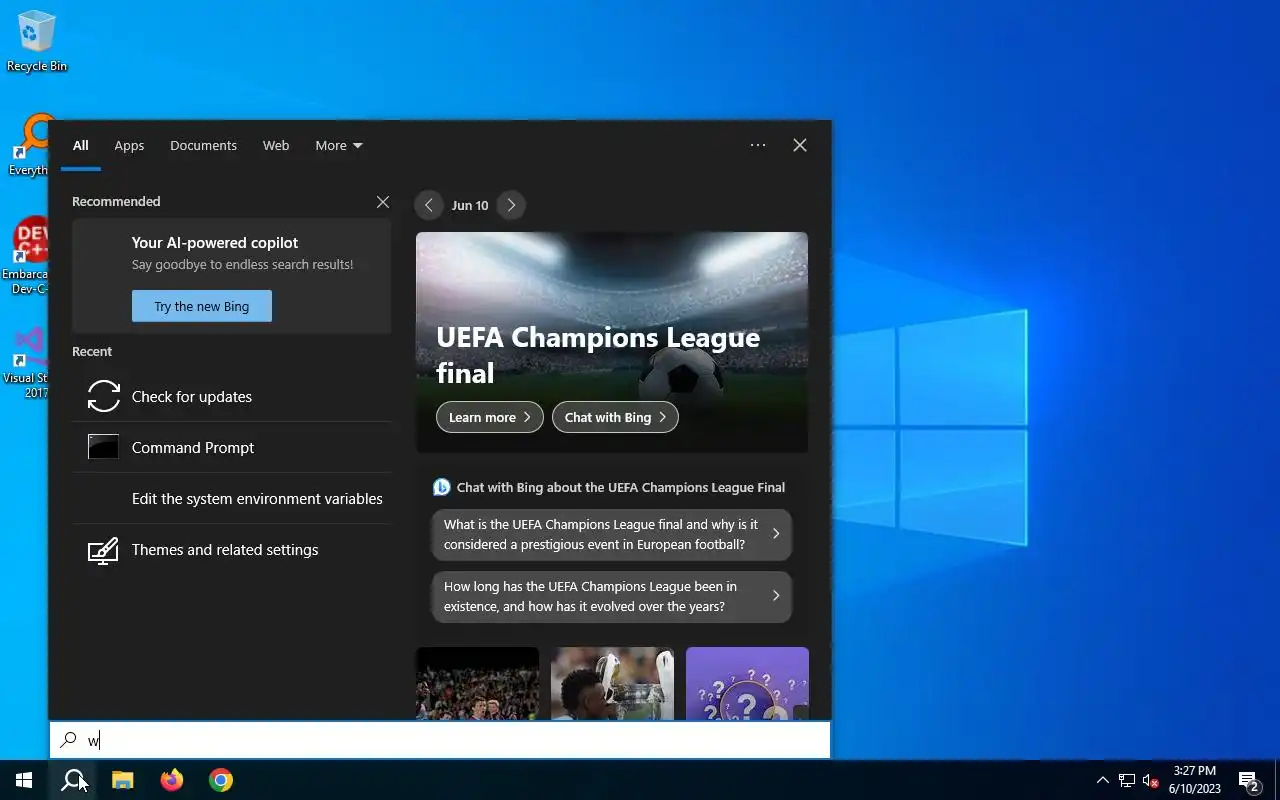1280x800 pixels.
Task: Open the Recycle Bin desktop icon
Action: pos(37,42)
